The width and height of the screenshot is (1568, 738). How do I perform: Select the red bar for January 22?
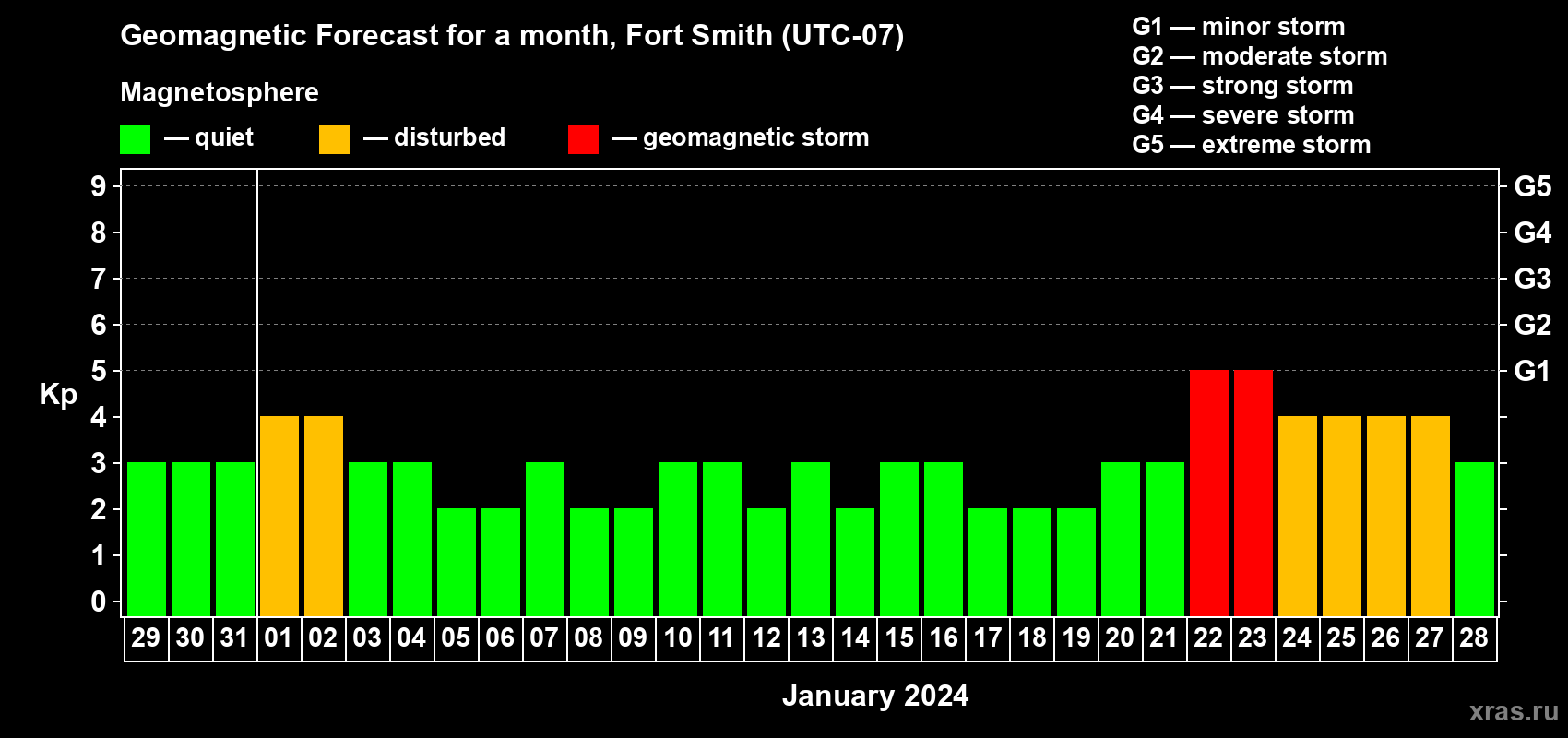tap(1208, 493)
